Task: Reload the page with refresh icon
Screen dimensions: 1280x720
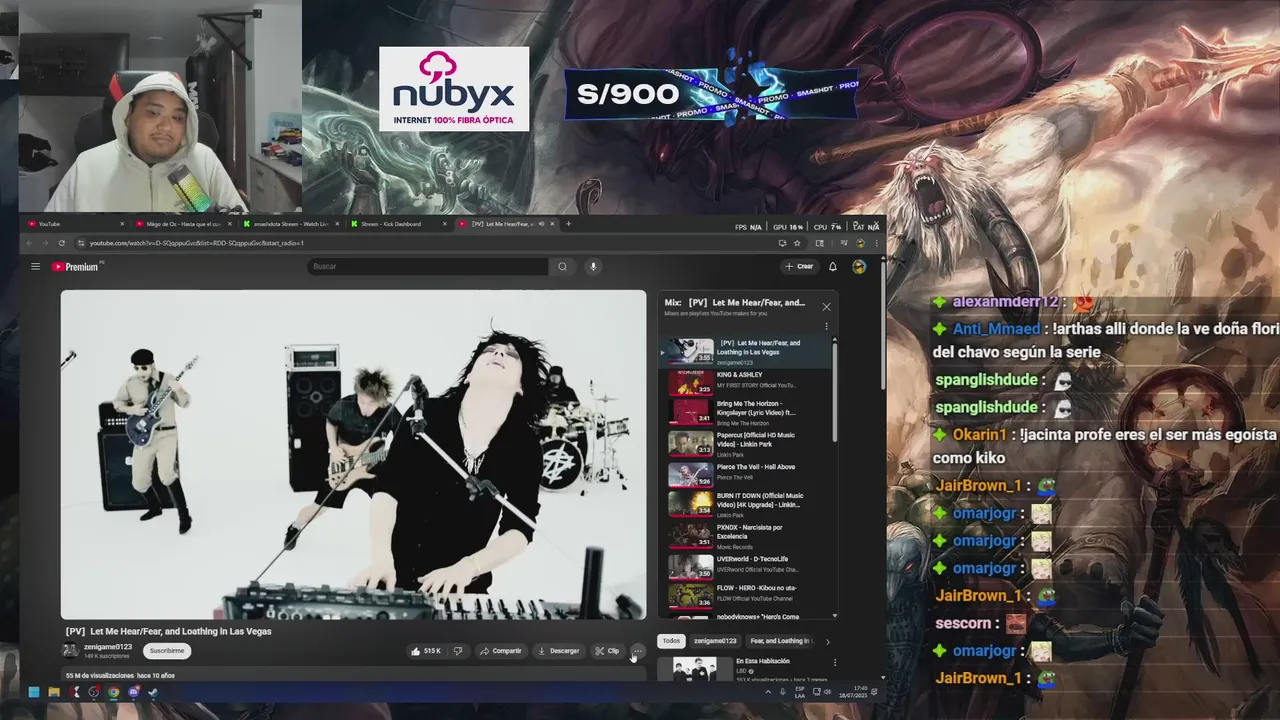Action: coord(62,243)
